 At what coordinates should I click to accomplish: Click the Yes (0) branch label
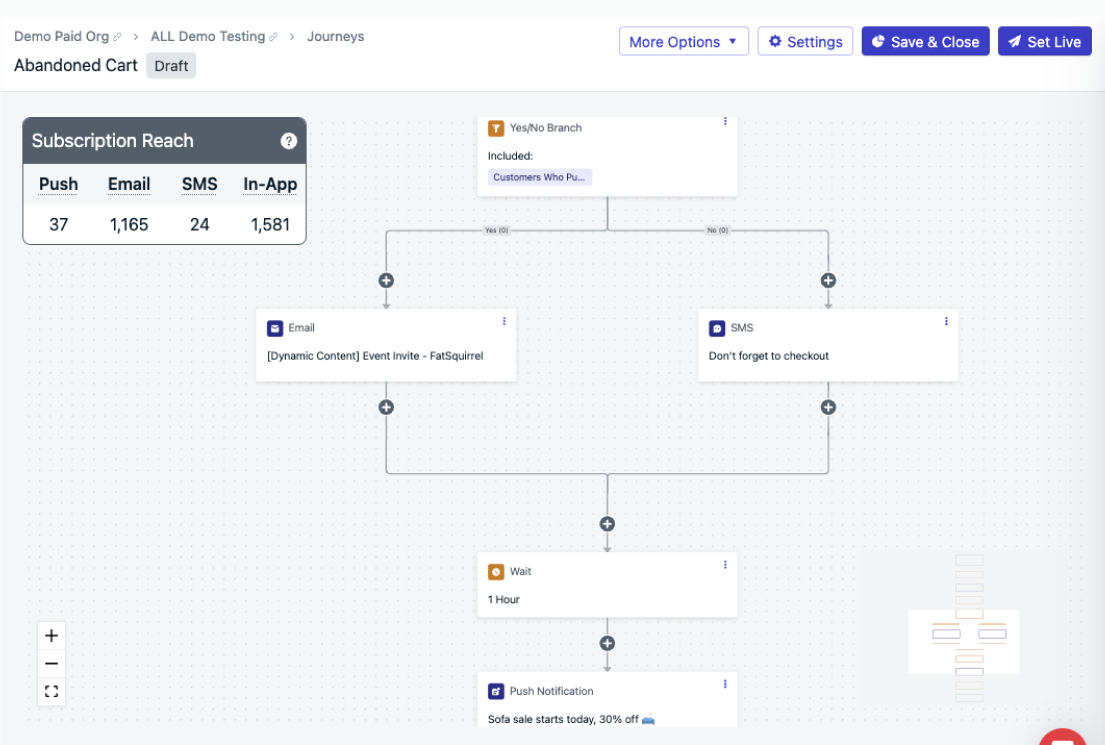click(x=497, y=230)
